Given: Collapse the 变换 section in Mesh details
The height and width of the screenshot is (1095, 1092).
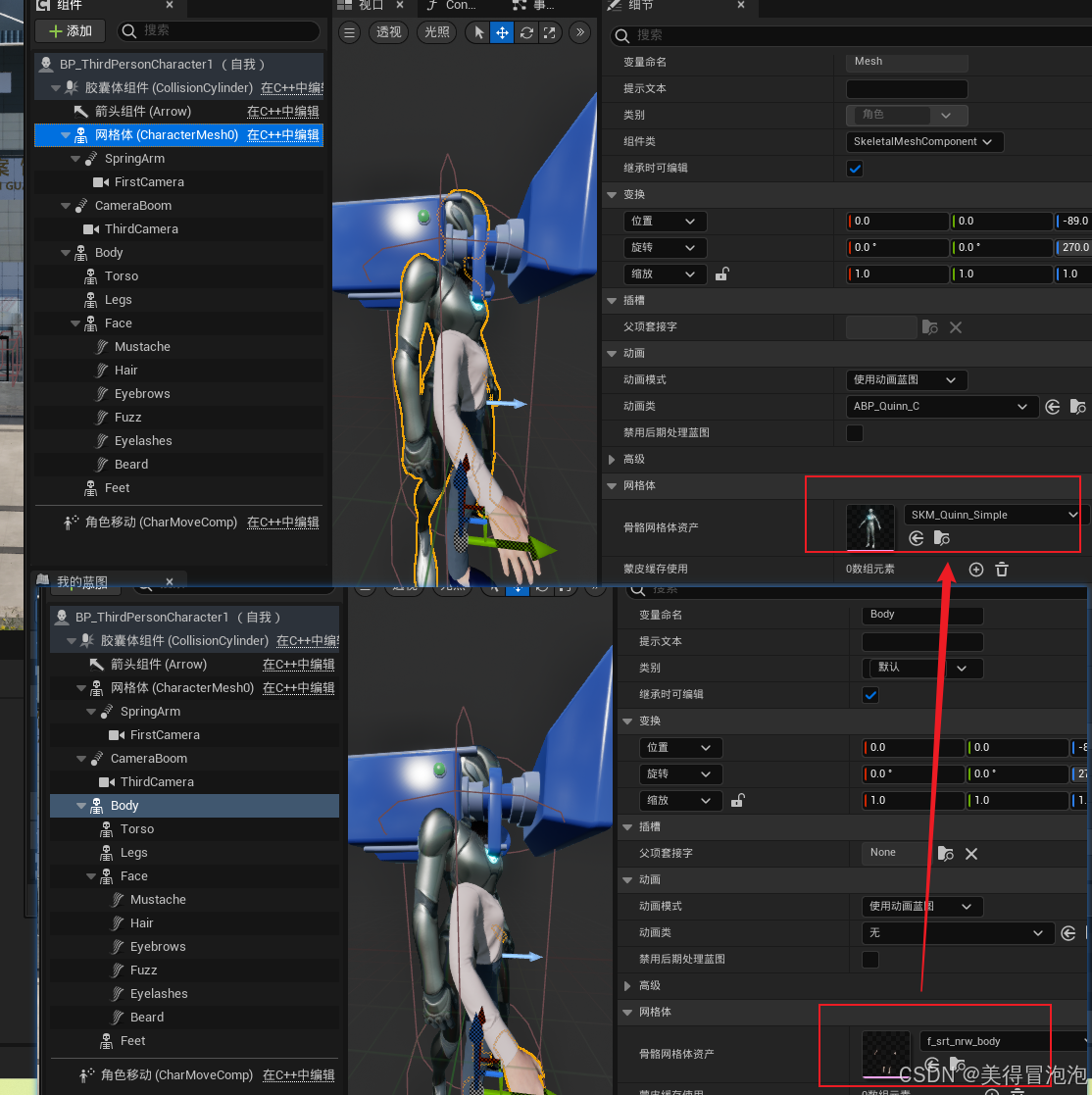Looking at the screenshot, I should pos(612,195).
